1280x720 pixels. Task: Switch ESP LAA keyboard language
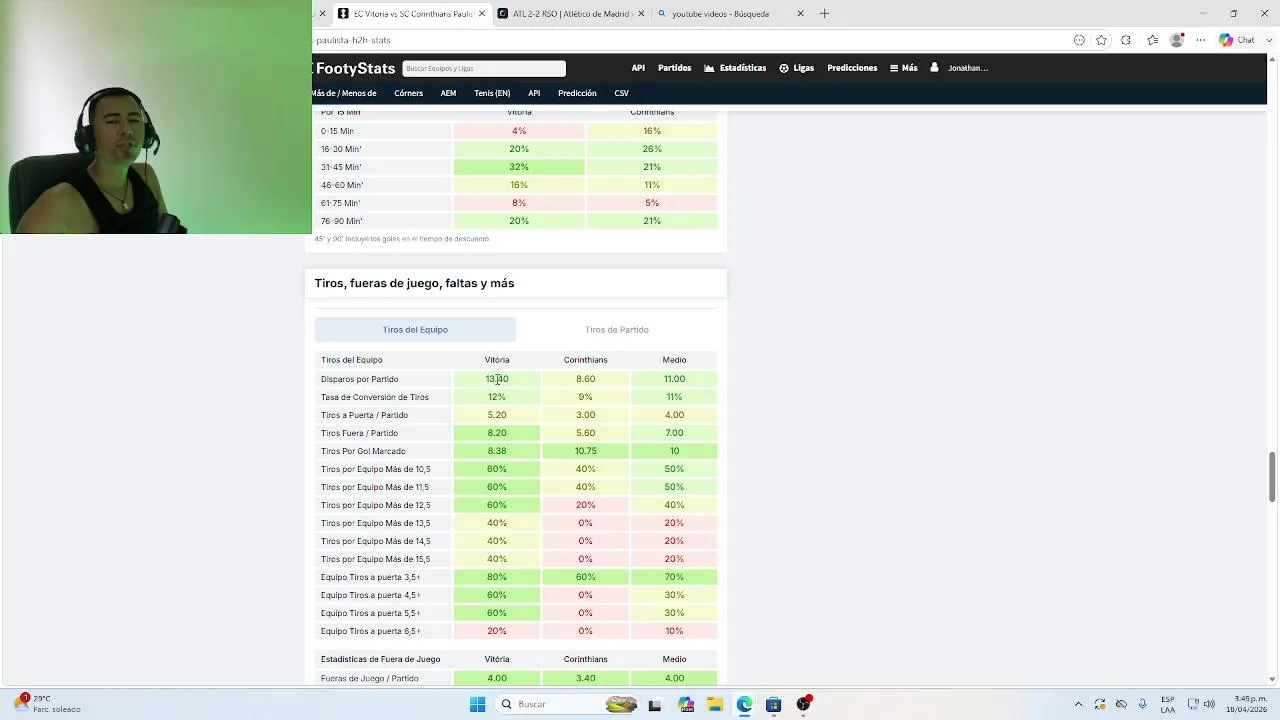pyautogui.click(x=1168, y=704)
